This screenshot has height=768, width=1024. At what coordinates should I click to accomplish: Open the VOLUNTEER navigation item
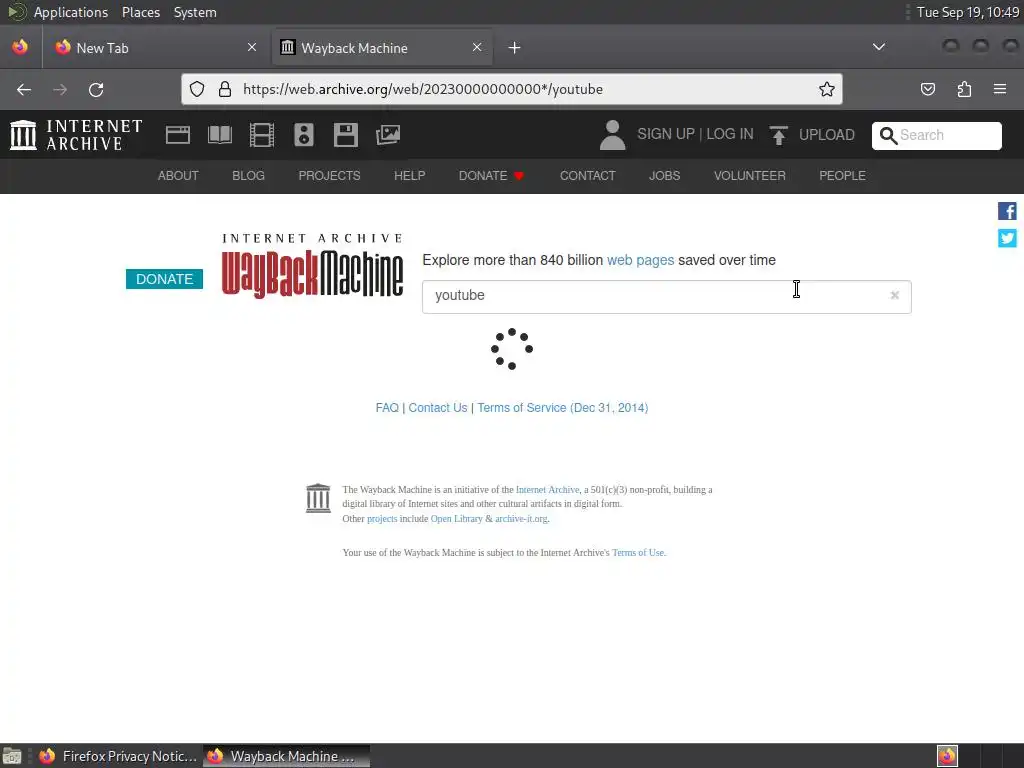749,176
